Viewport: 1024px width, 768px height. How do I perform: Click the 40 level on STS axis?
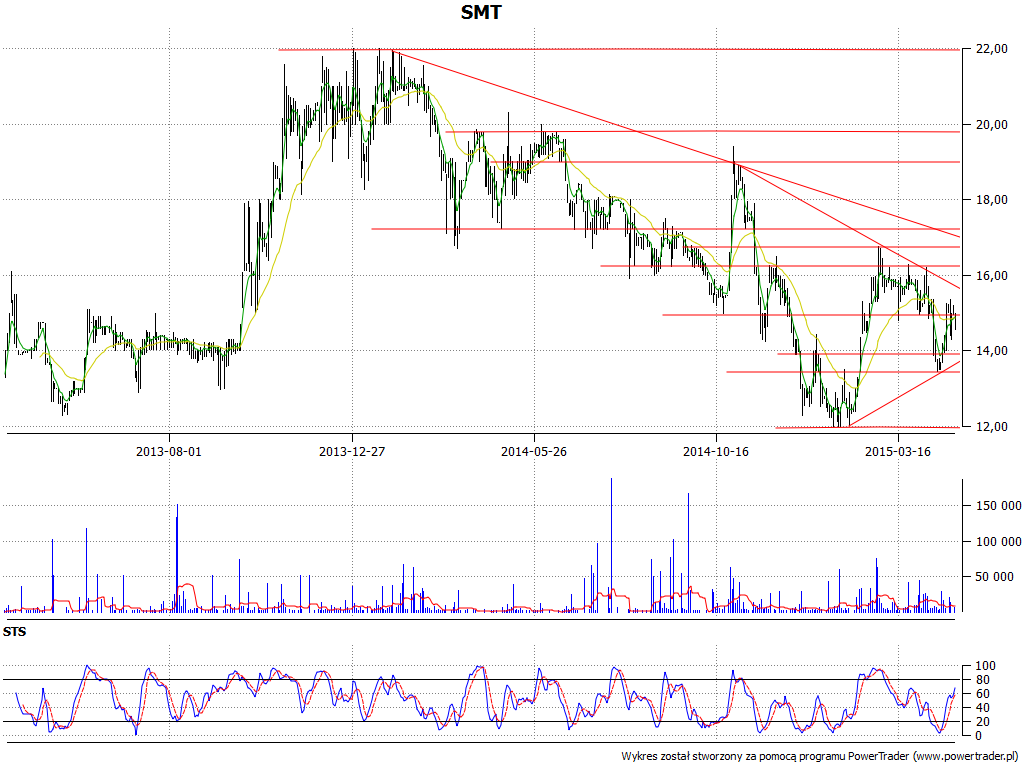982,708
